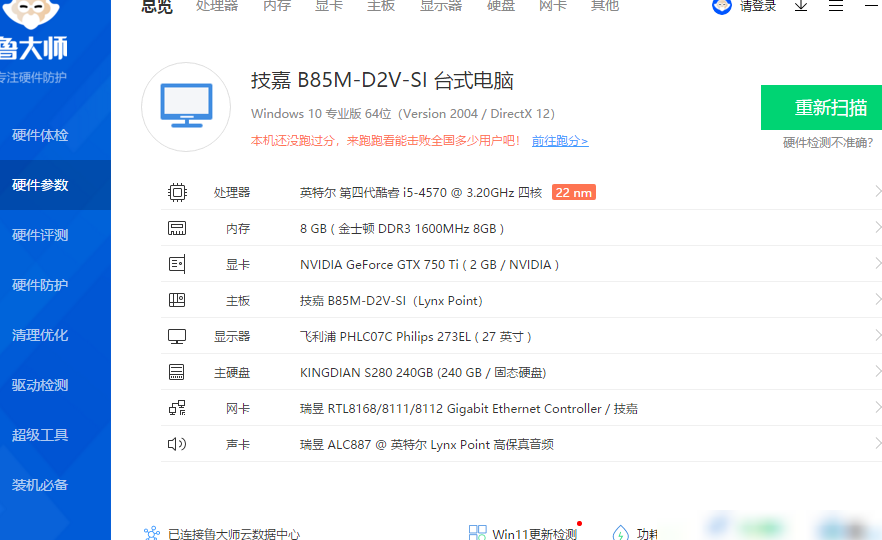
Task: Expand display row chevron
Action: [878, 335]
